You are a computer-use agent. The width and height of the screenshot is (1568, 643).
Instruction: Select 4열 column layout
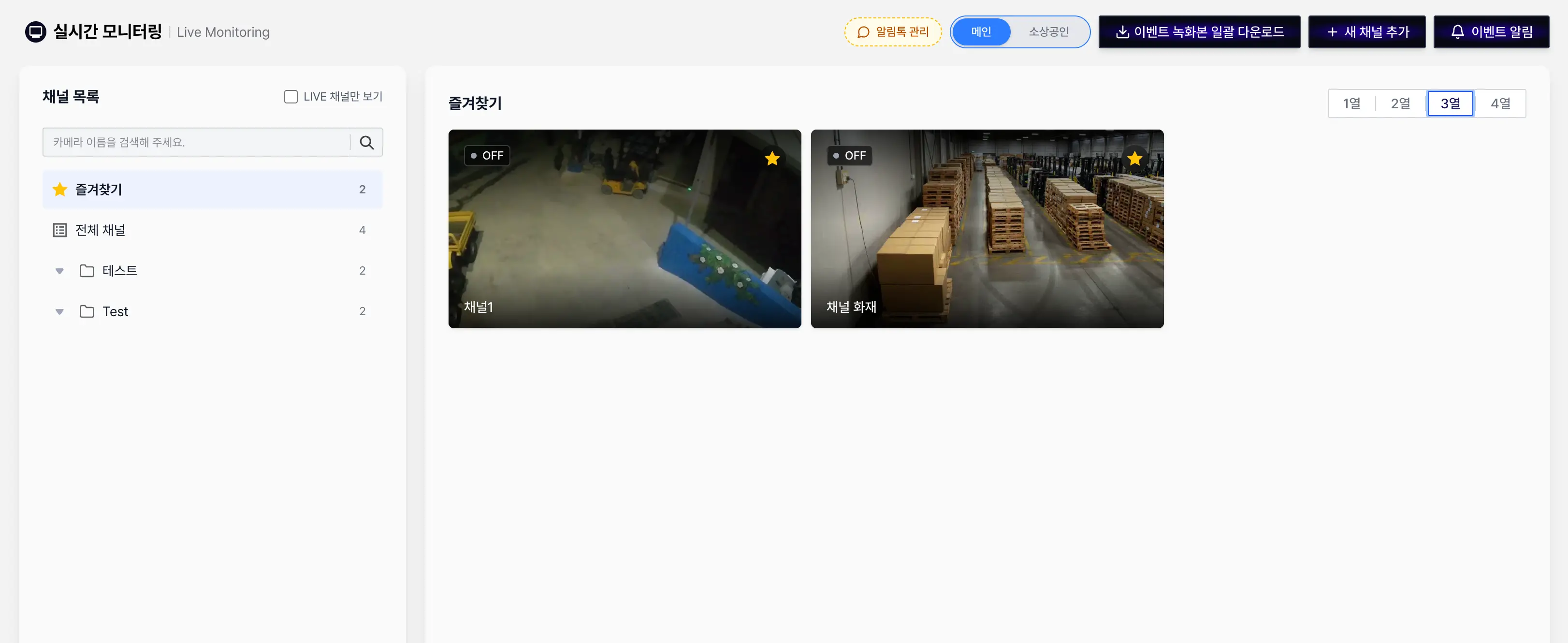1500,103
